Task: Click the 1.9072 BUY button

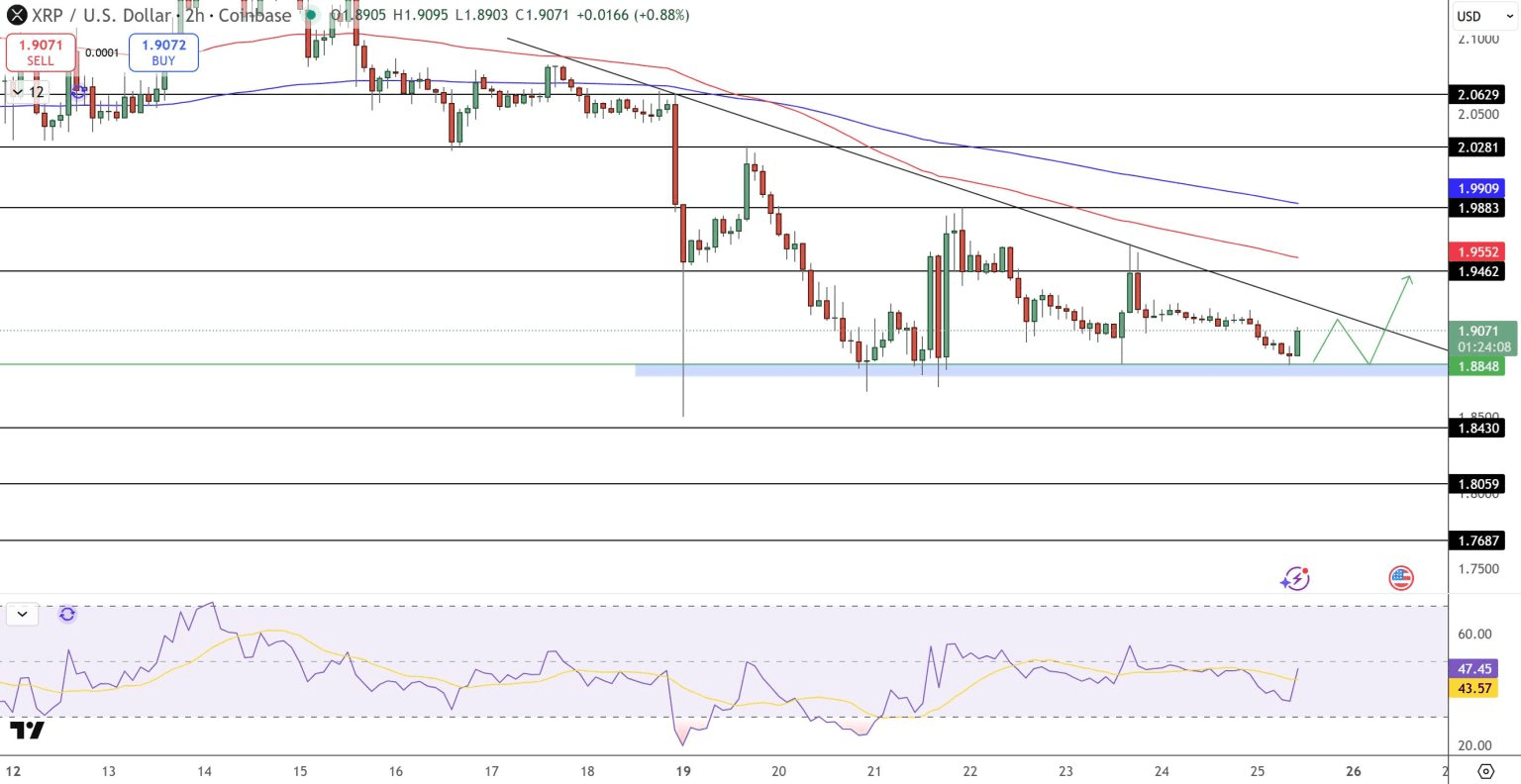Action: 163,52
